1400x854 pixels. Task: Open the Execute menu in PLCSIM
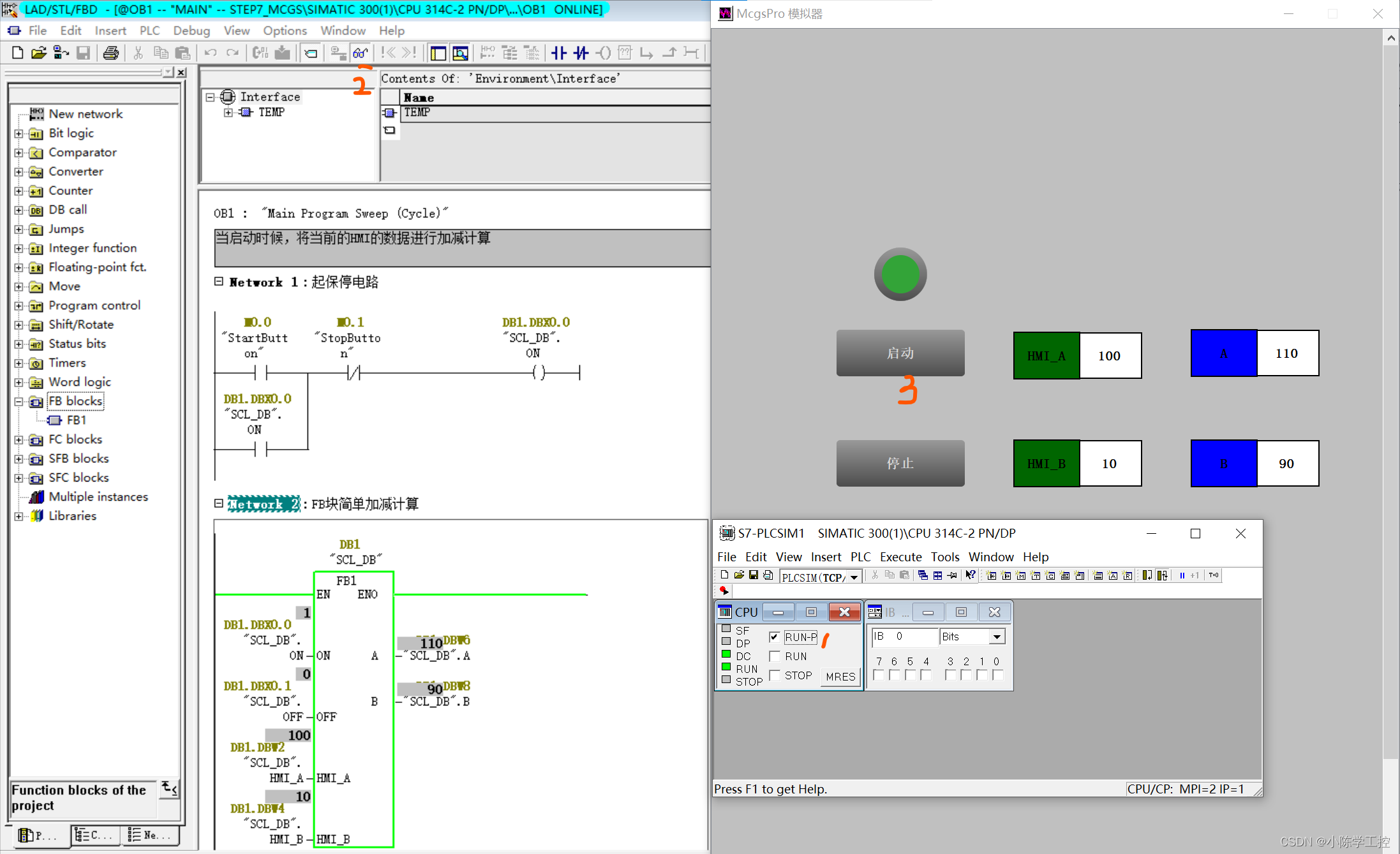coord(900,557)
